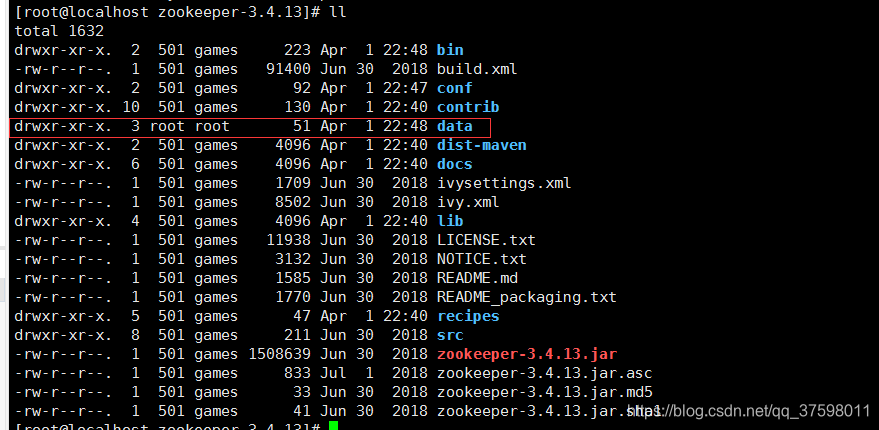Select the ivy.xml file name
879x430 pixels.
pyautogui.click(x=468, y=202)
